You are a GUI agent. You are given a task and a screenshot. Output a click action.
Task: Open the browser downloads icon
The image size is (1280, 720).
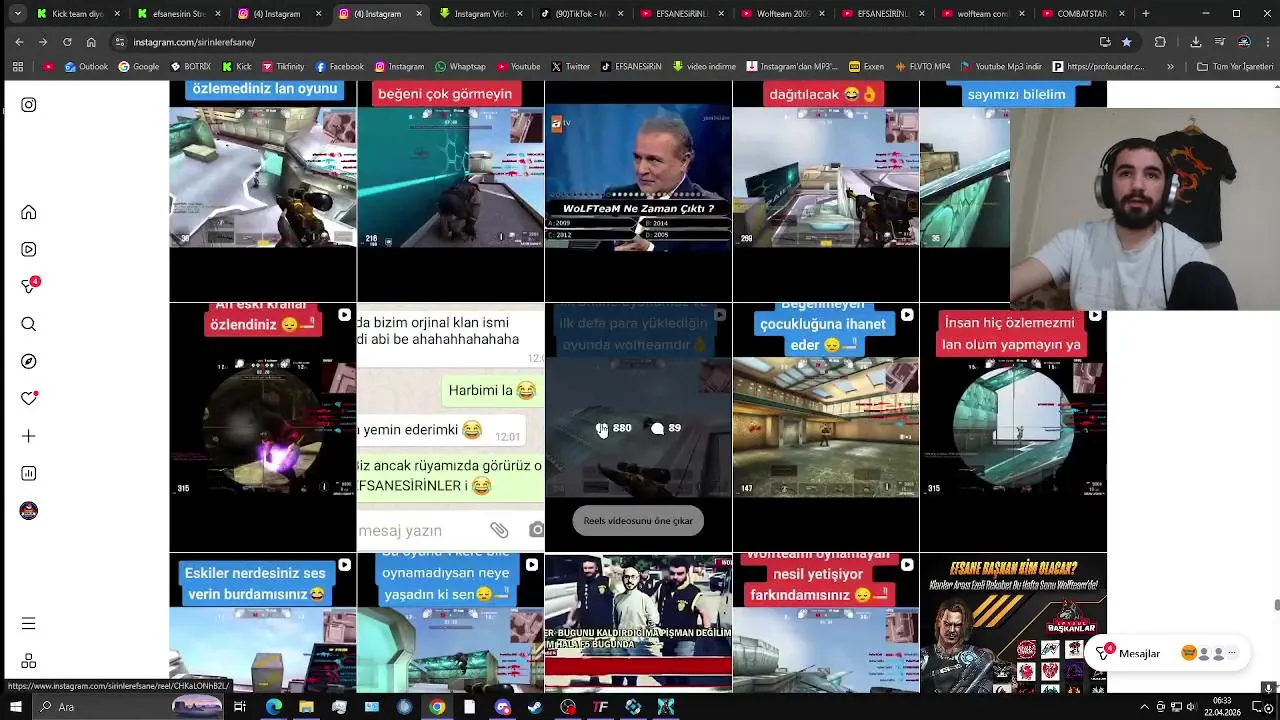(1196, 42)
